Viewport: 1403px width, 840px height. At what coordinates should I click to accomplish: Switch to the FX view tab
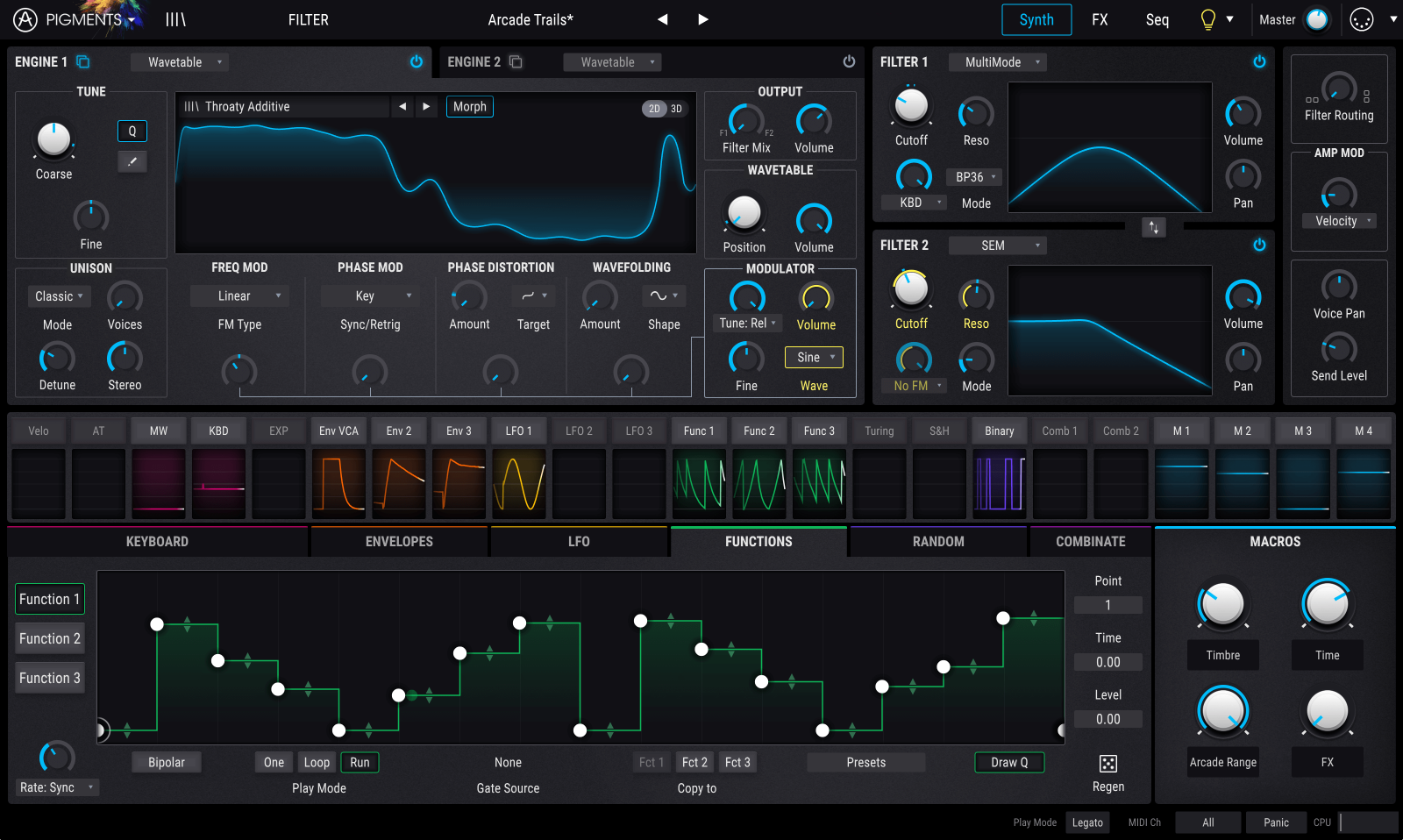[x=1100, y=19]
